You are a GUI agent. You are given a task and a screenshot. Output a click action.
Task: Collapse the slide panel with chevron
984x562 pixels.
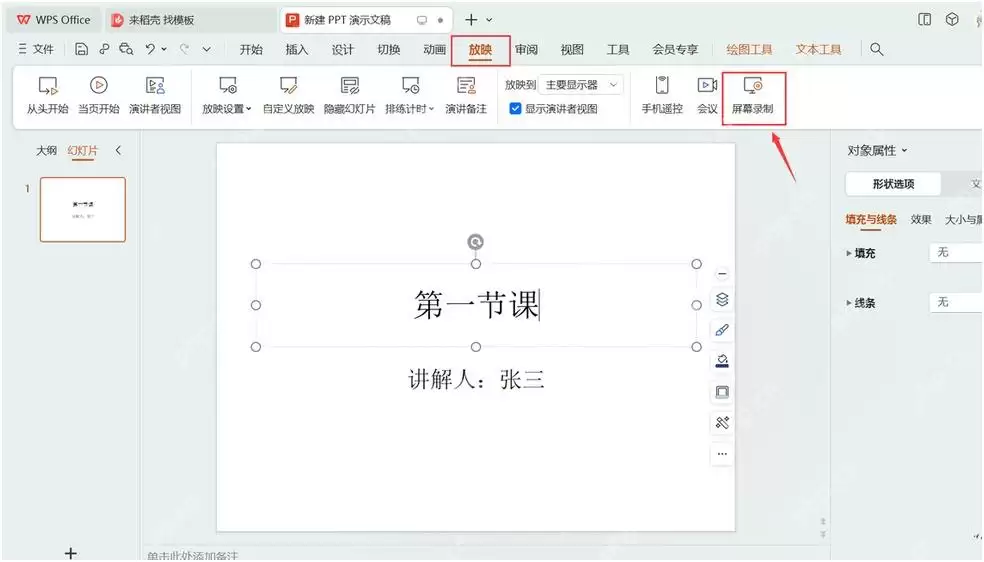[118, 151]
